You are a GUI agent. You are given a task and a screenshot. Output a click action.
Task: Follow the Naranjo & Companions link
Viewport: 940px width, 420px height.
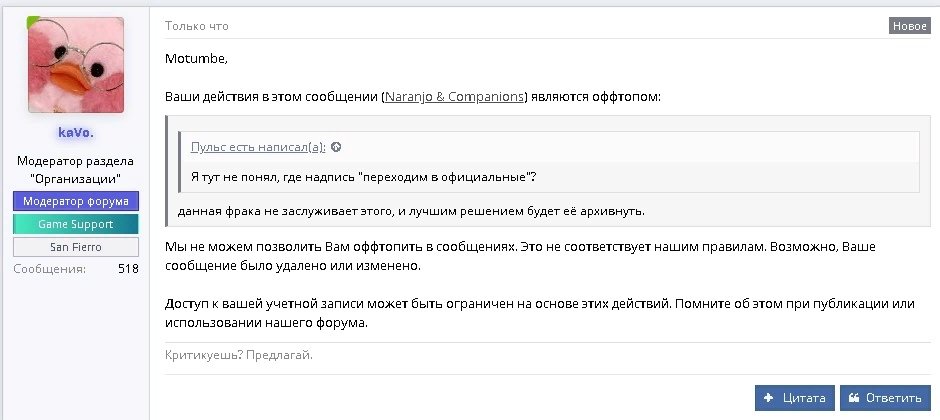tap(455, 97)
